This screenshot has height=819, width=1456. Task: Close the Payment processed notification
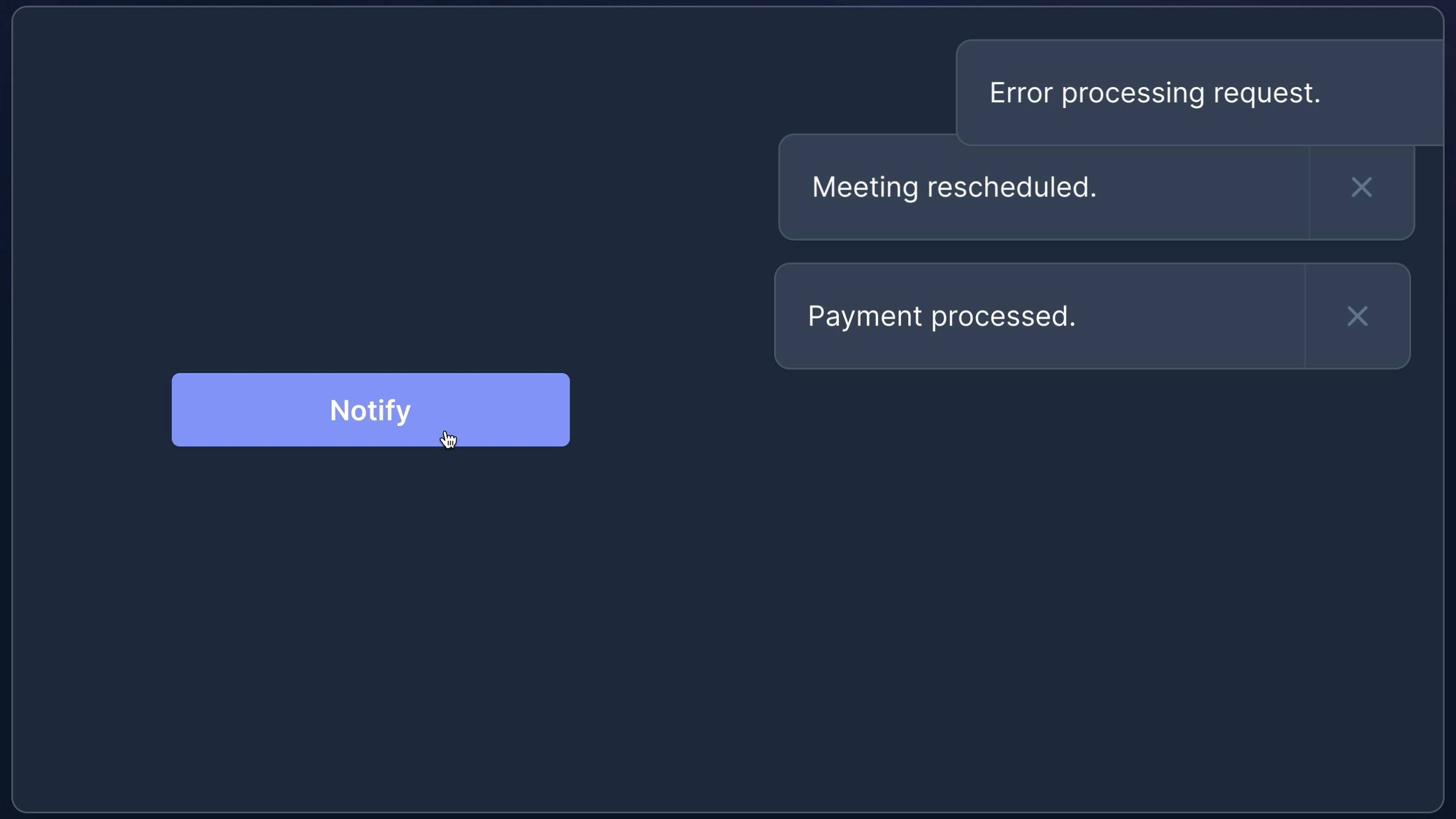point(1357,316)
